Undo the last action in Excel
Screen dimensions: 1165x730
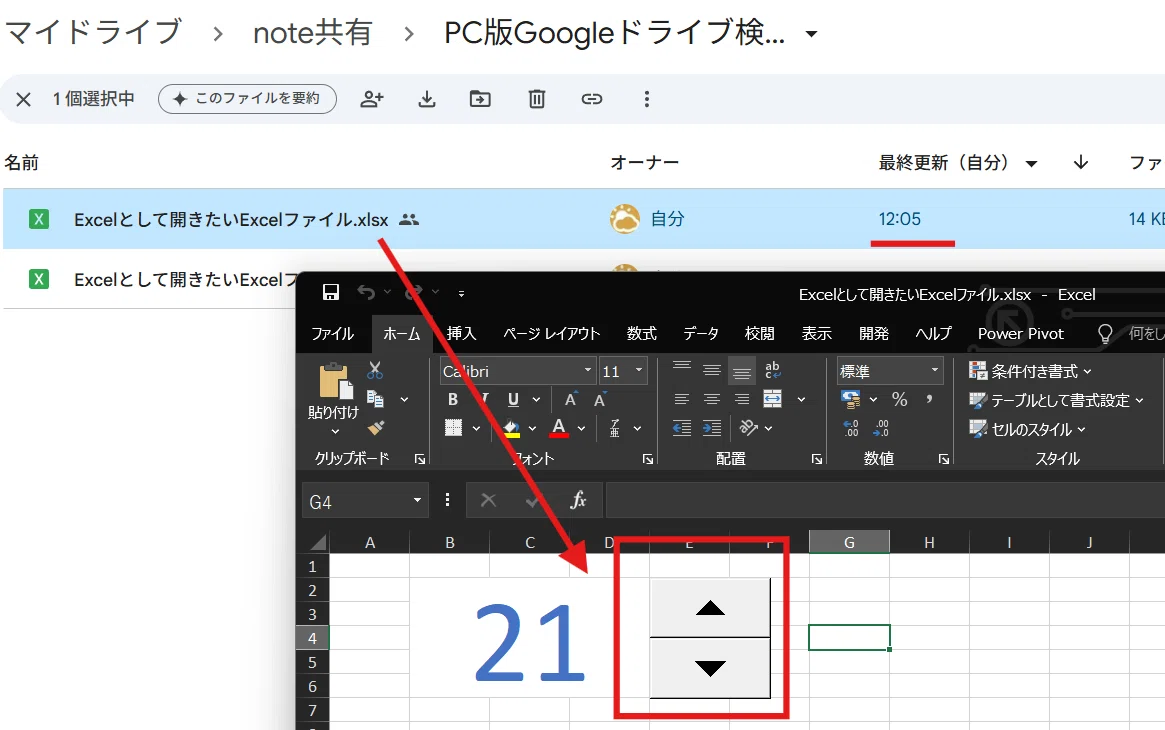coord(366,292)
